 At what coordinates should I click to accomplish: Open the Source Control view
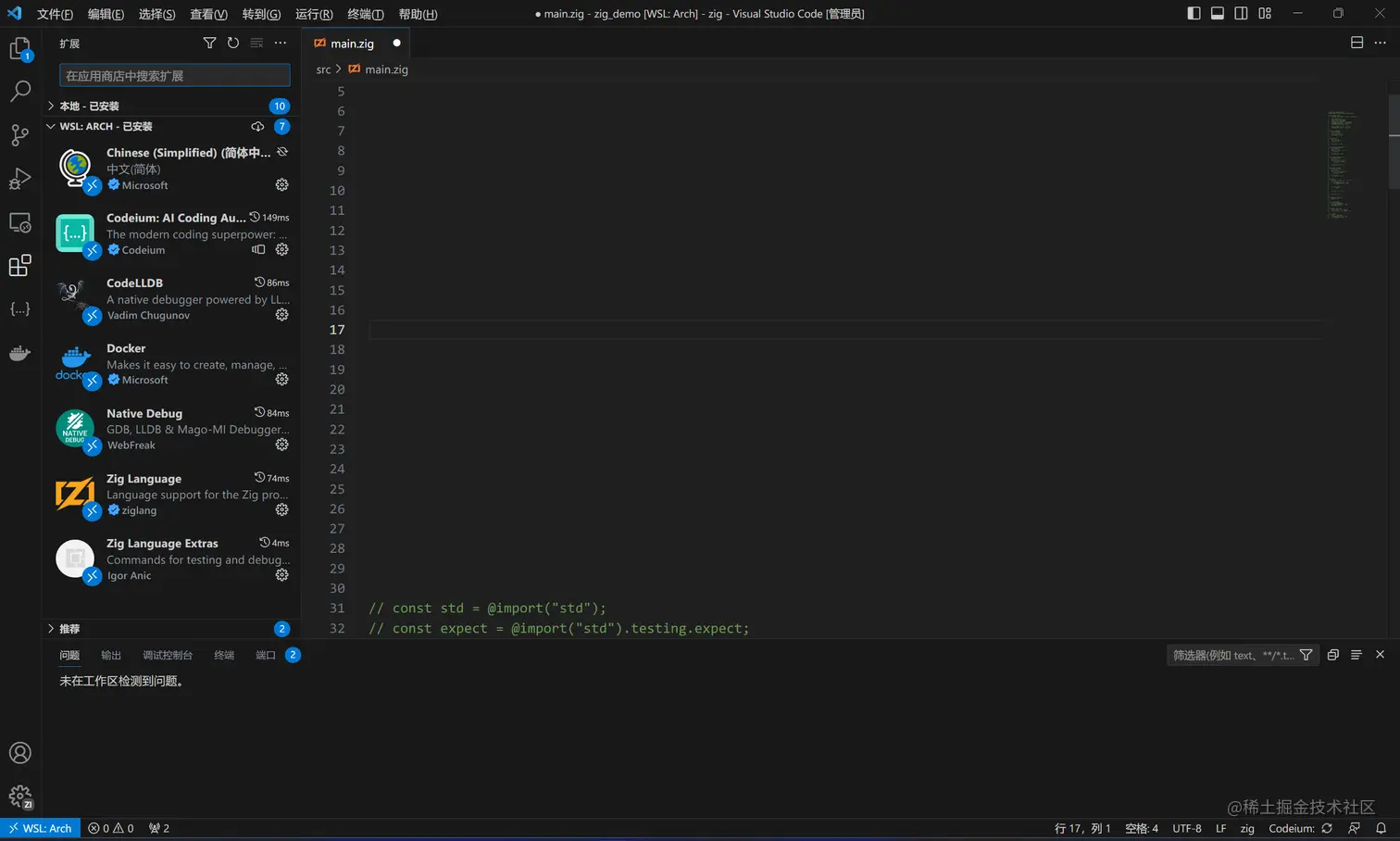(20, 135)
